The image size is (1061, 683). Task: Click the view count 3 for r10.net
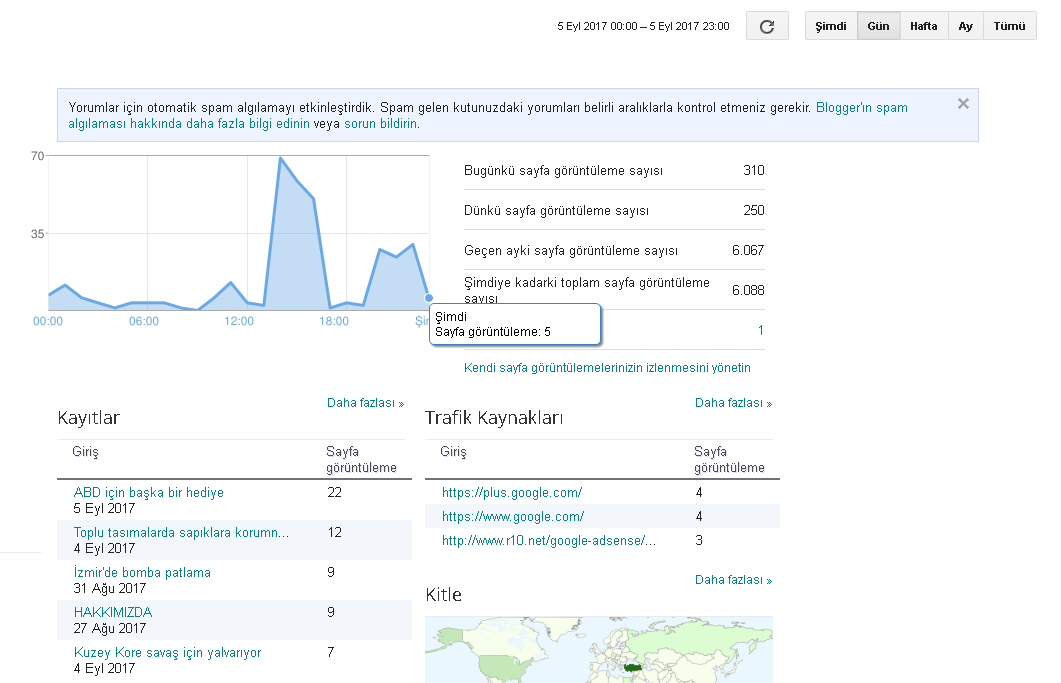point(699,541)
